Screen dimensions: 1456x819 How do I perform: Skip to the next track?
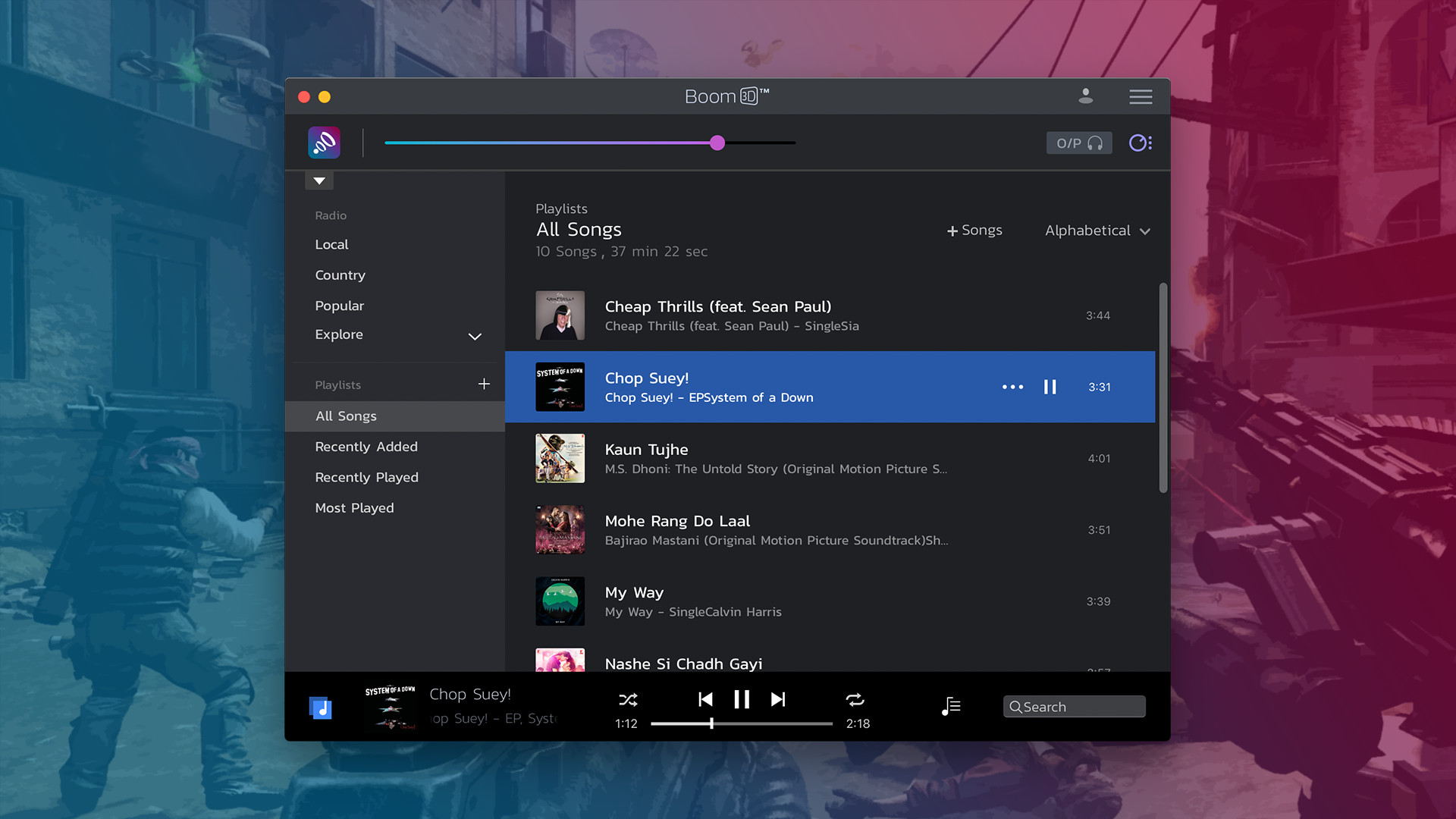(778, 699)
